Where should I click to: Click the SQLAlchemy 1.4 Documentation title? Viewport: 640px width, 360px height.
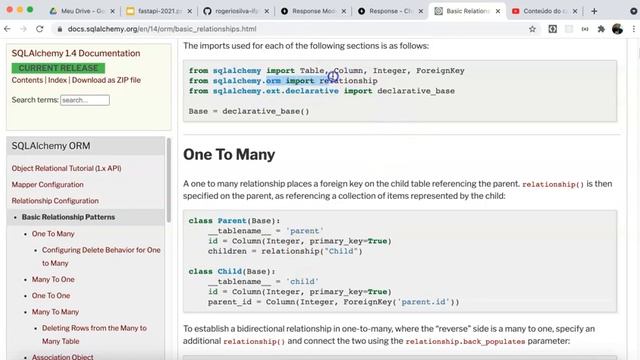pos(76,53)
